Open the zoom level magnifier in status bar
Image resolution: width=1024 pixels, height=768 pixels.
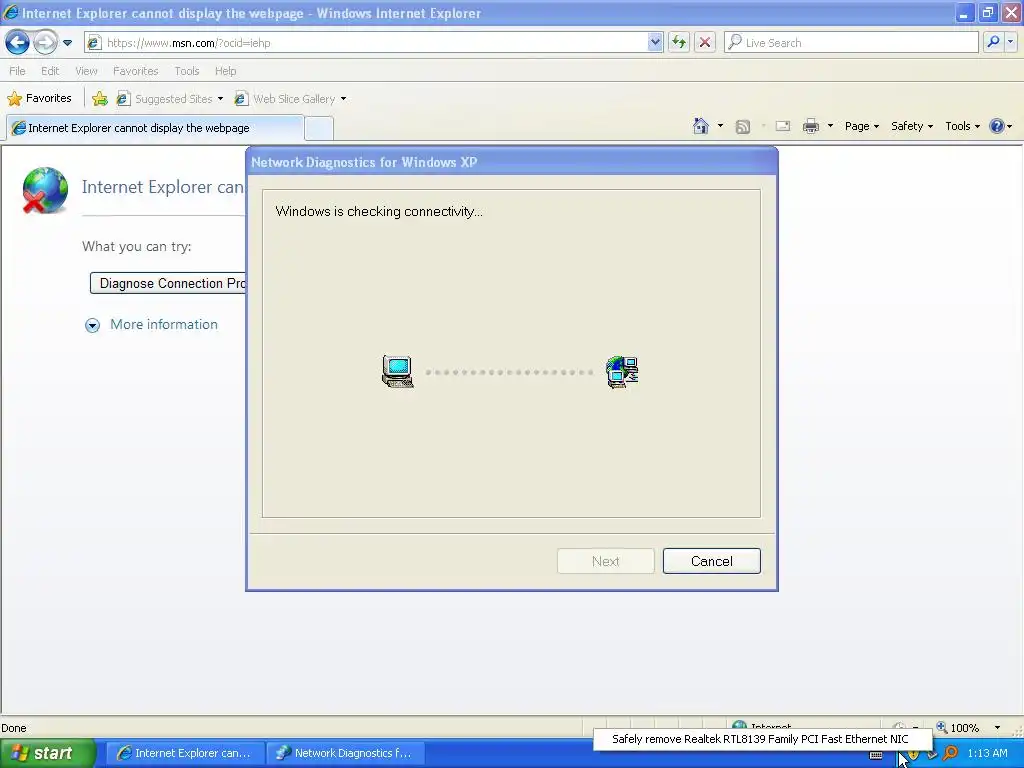[942, 728]
